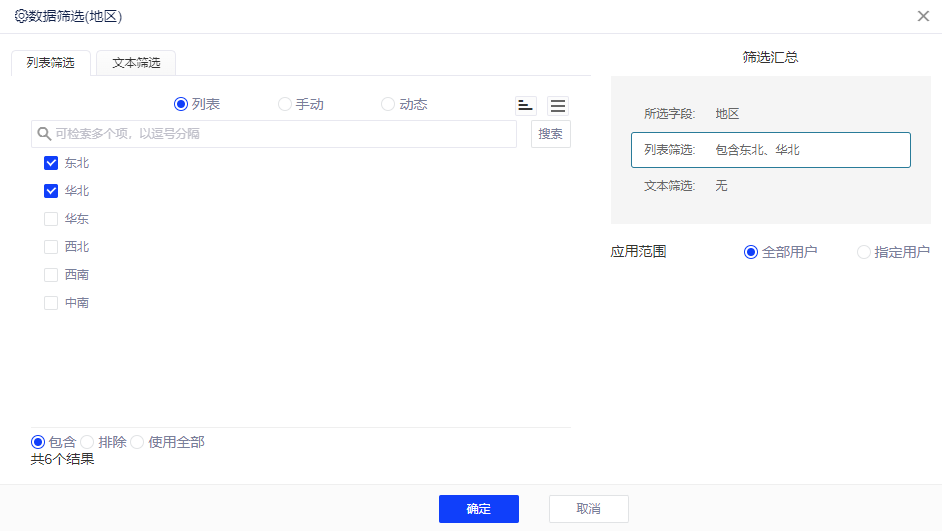The image size is (942, 531).
Task: Click the gear icon beside 数据筛选 title
Action: pyautogui.click(x=20, y=16)
